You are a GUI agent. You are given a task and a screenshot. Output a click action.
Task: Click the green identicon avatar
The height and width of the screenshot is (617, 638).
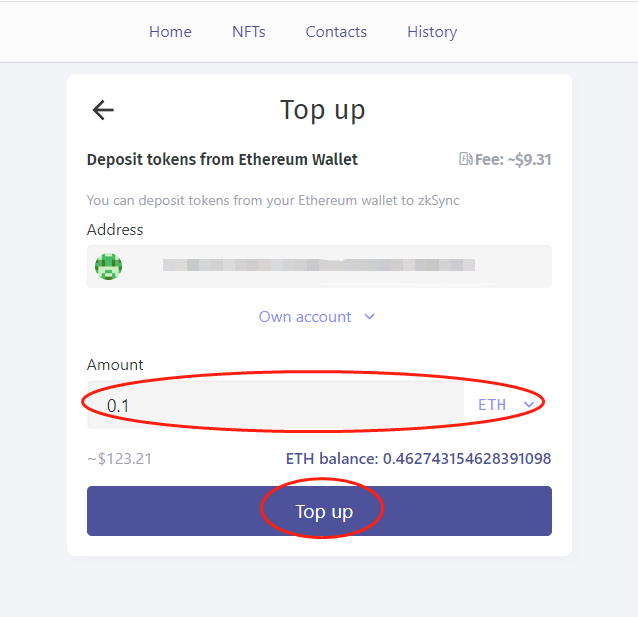click(108, 266)
